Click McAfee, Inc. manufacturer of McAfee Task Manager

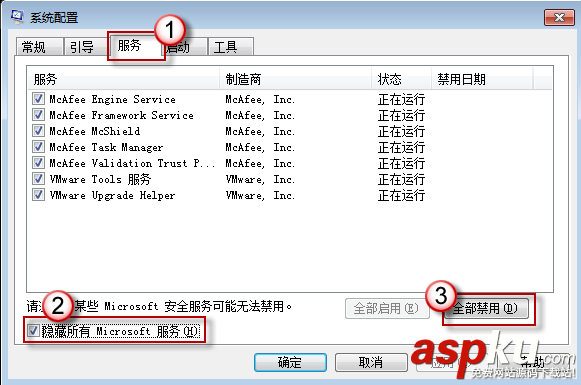pyautogui.click(x=260, y=147)
